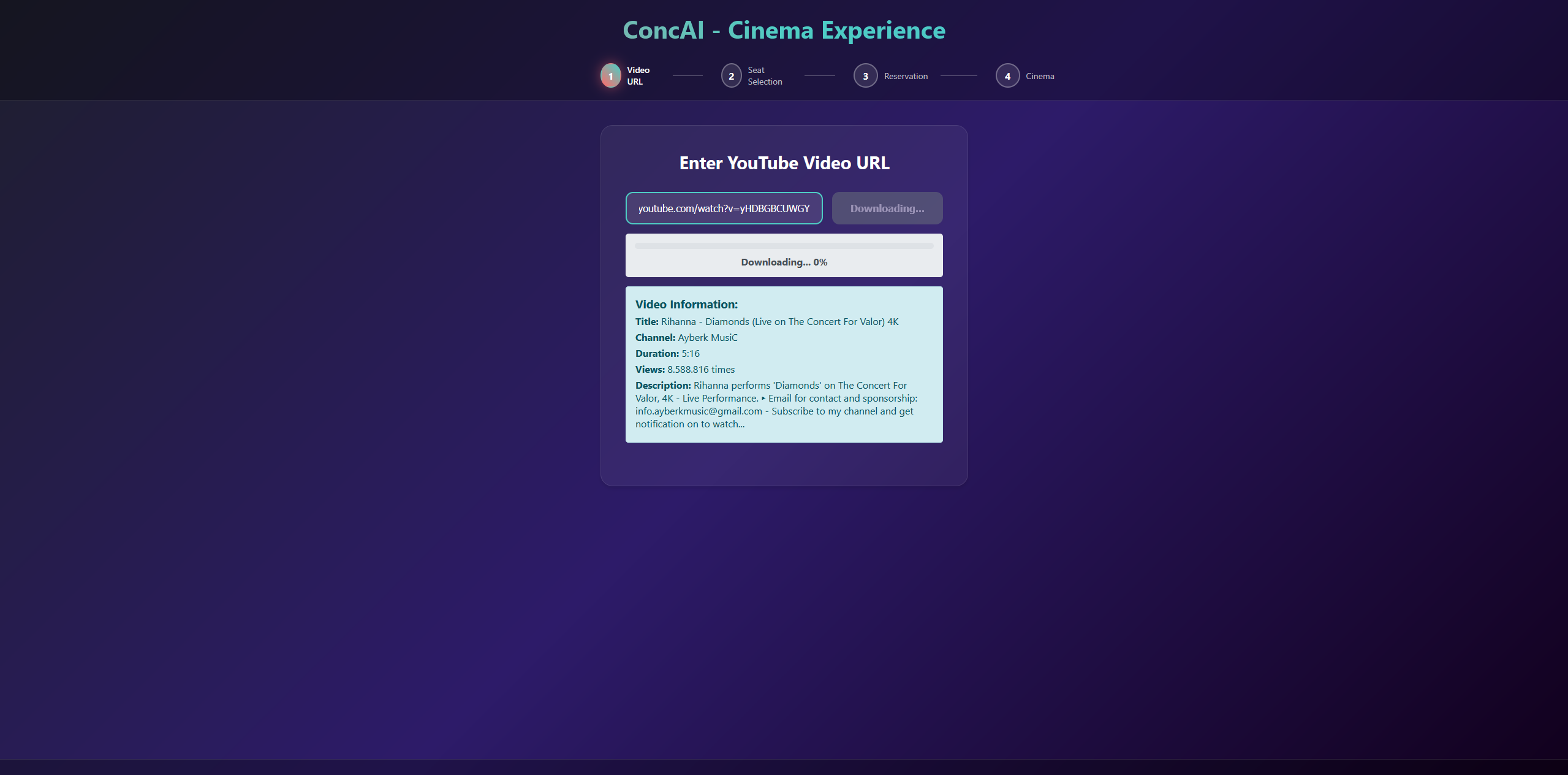Click the step 4 circle icon
The width and height of the screenshot is (1568, 775).
coord(1007,76)
